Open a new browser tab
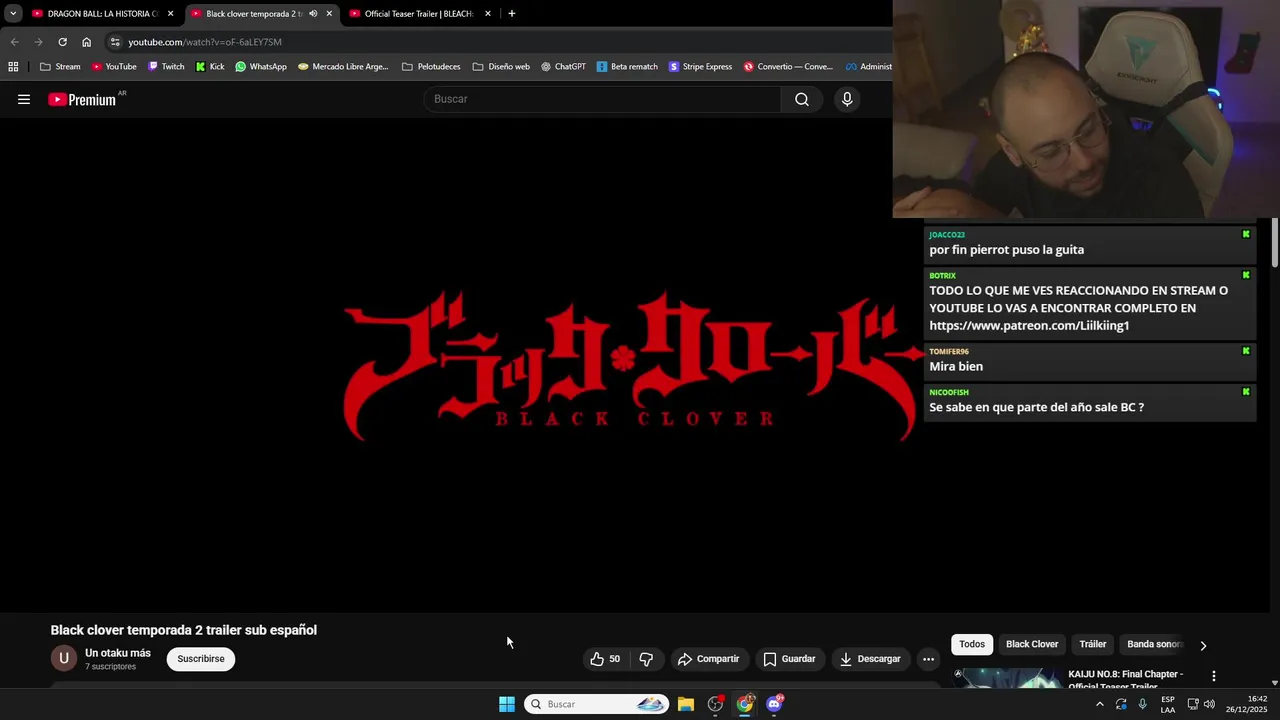This screenshot has height=720, width=1280. (x=512, y=14)
